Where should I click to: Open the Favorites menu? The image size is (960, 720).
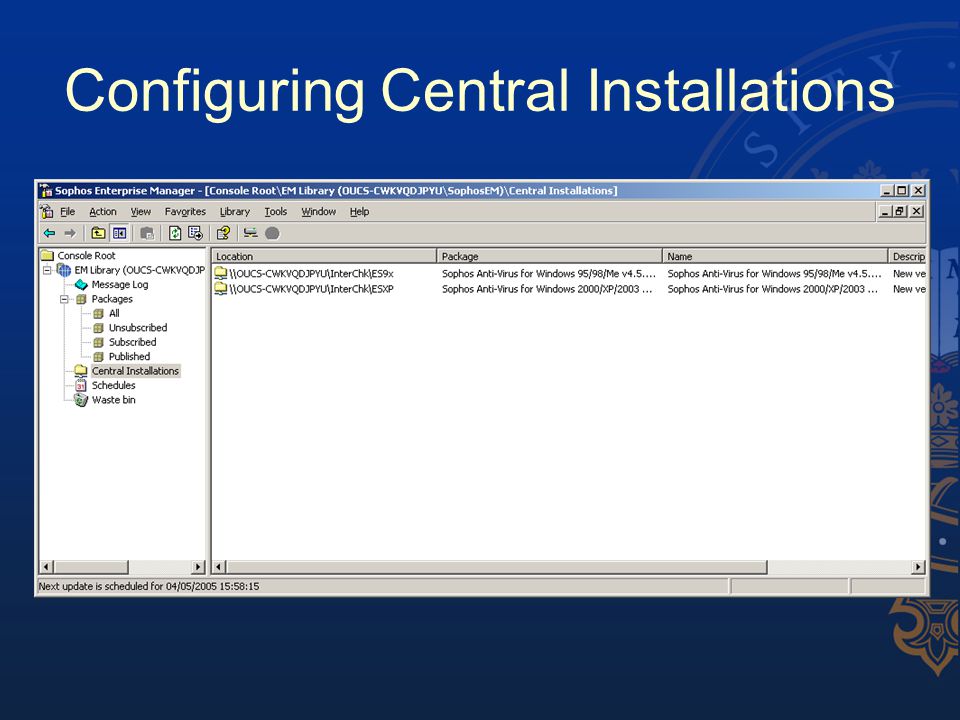tap(185, 212)
